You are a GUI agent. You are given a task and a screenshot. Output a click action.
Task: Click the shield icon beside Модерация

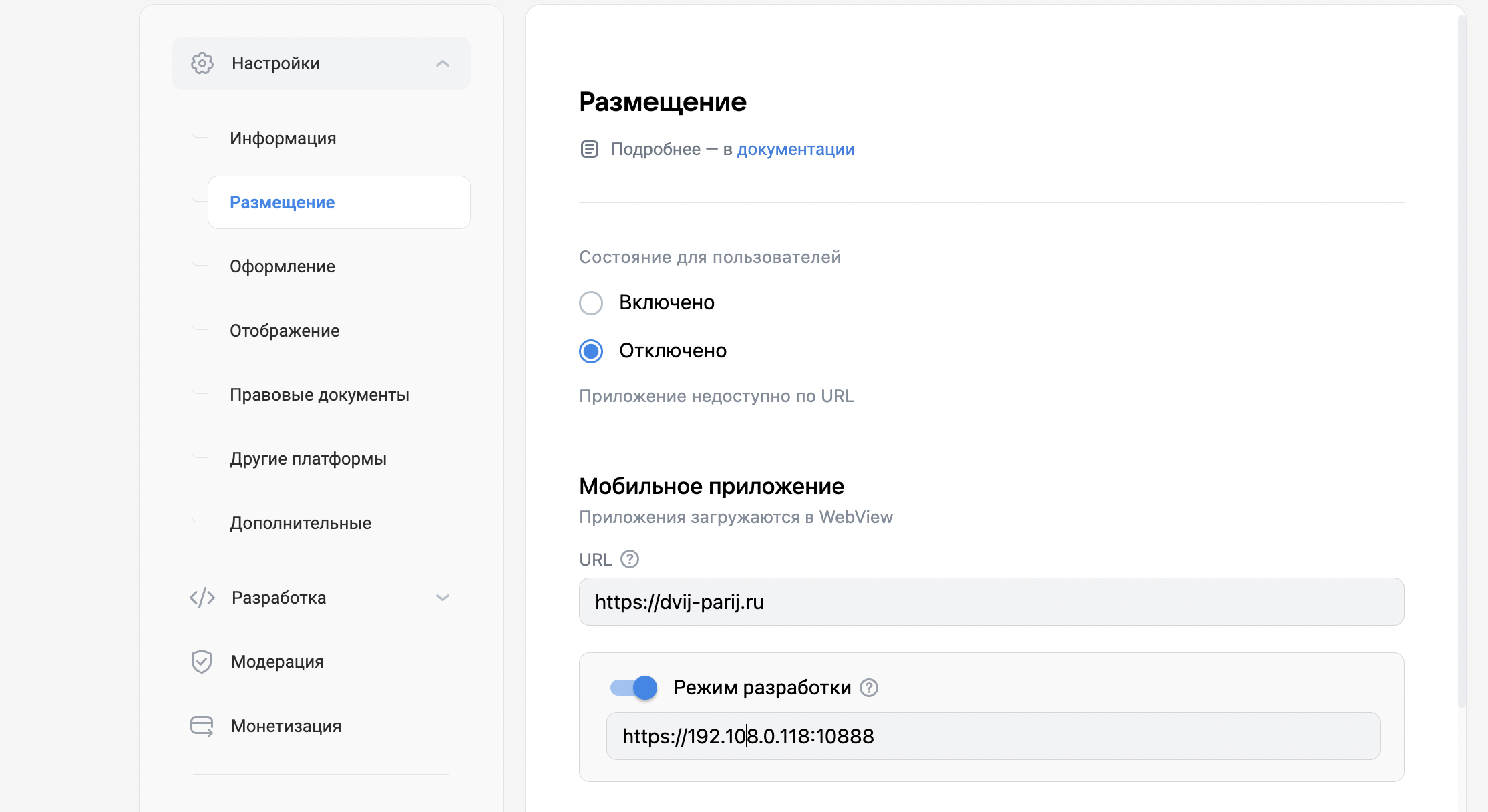(x=202, y=661)
